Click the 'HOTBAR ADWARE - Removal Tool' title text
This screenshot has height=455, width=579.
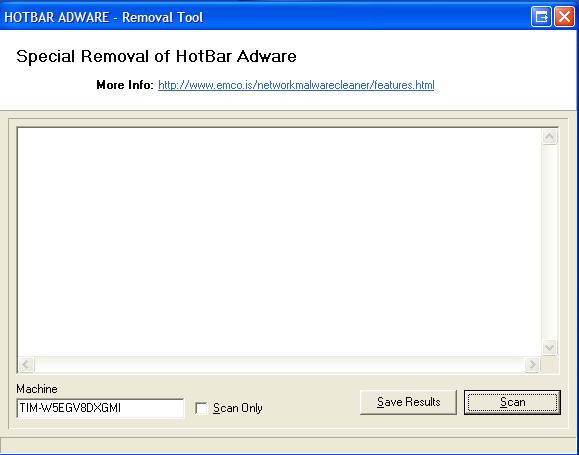pos(104,17)
